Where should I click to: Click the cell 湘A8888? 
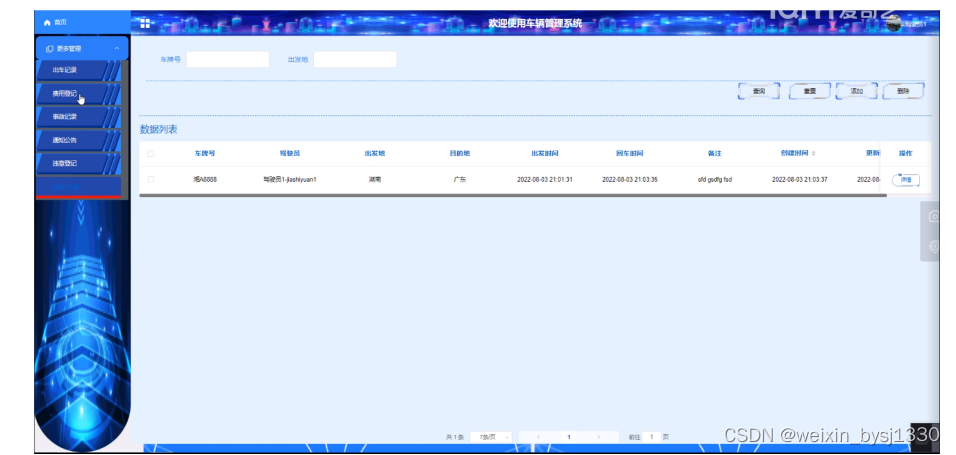[x=205, y=180]
